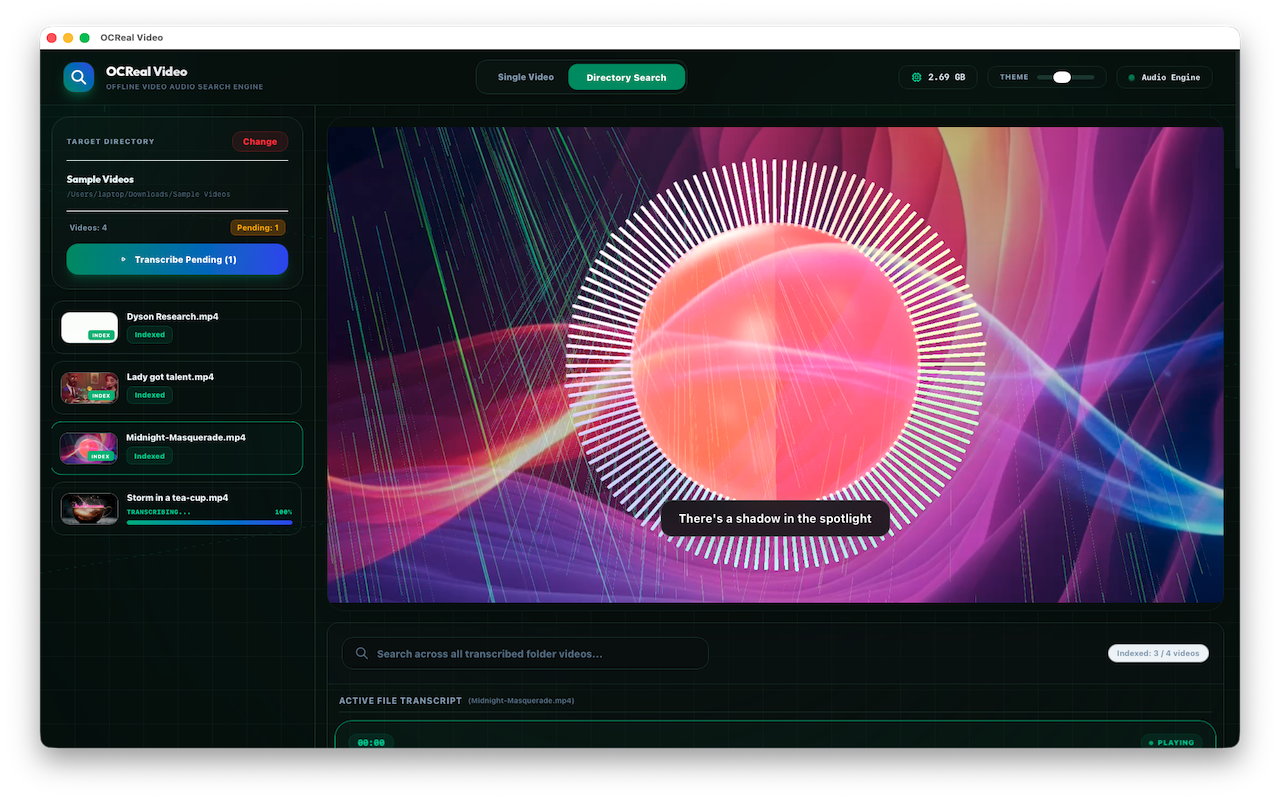Click the OCReal Video window title bar text
Screen dimensions: 1280x800
[x=131, y=38]
